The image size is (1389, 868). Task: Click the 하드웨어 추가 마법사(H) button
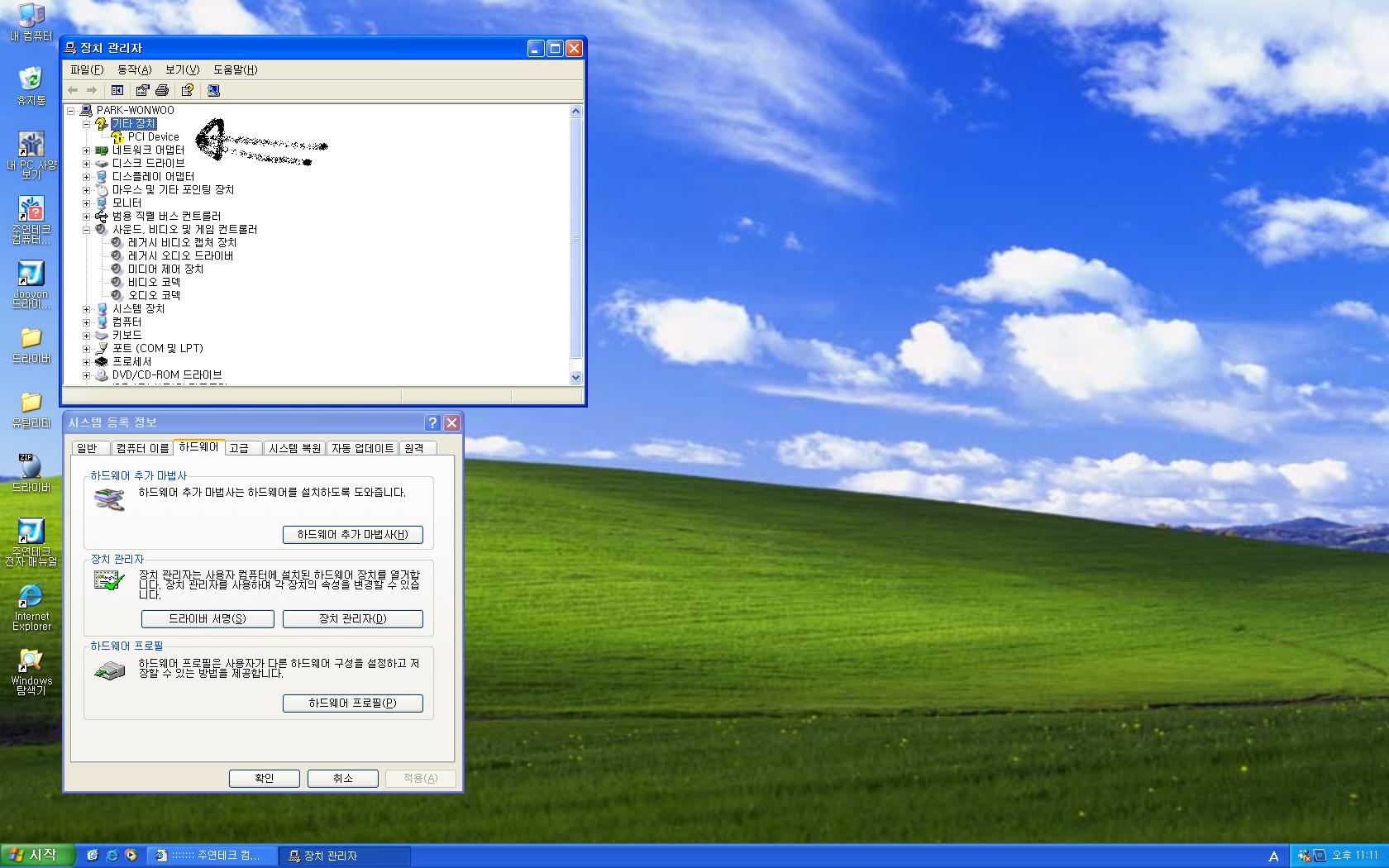pyautogui.click(x=353, y=535)
